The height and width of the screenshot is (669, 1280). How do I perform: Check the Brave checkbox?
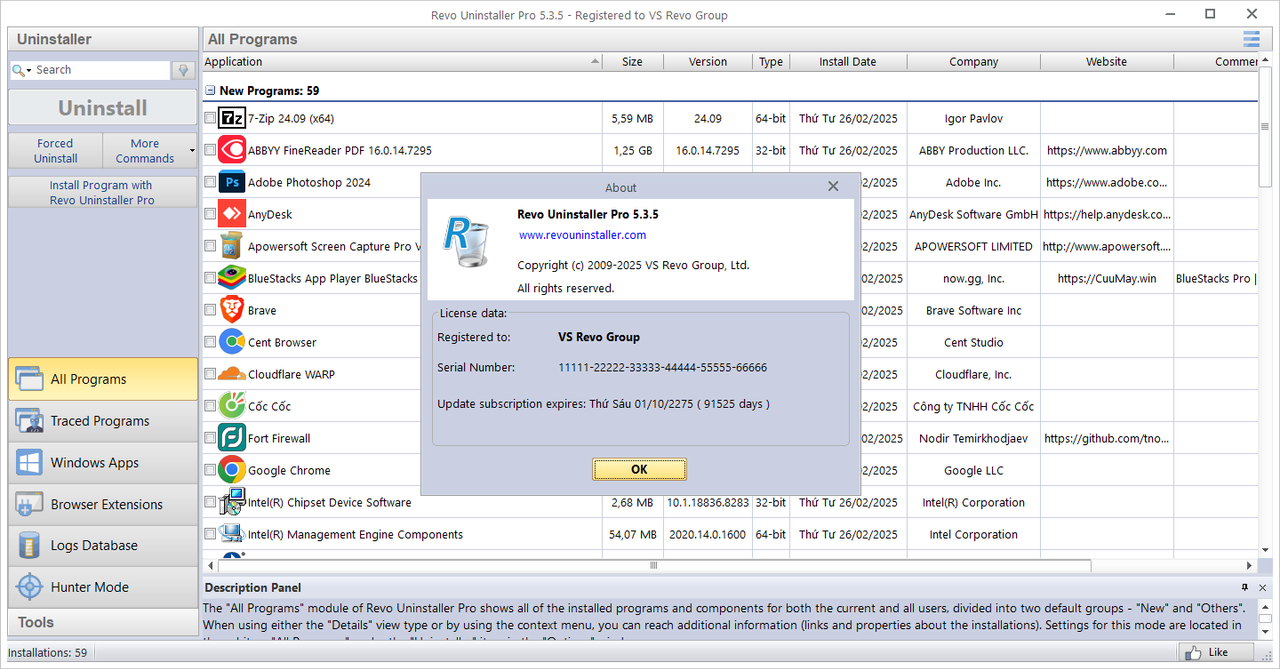pyautogui.click(x=210, y=310)
